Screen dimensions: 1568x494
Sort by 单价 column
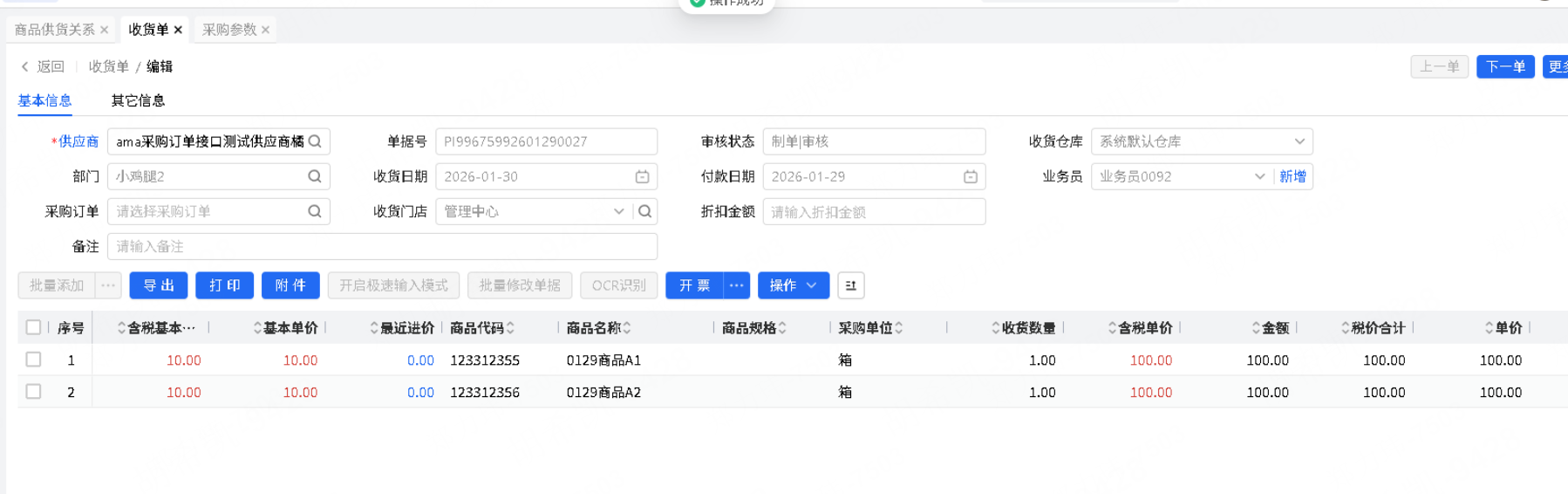1490,328
